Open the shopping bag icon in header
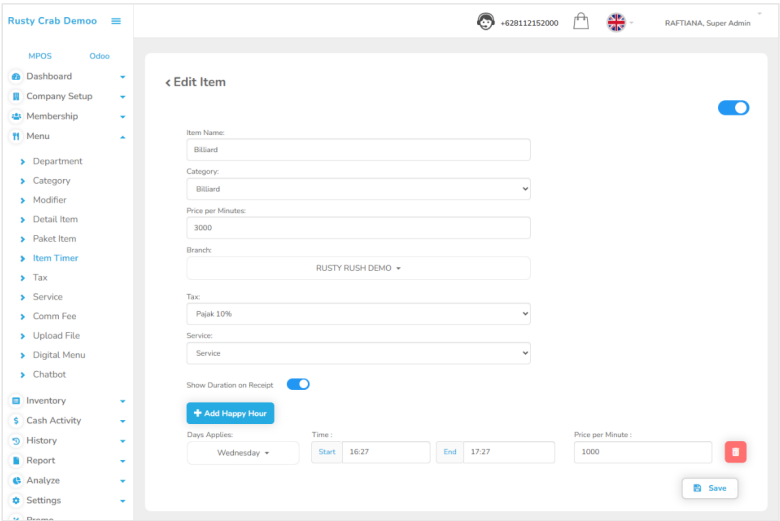 coord(581,21)
